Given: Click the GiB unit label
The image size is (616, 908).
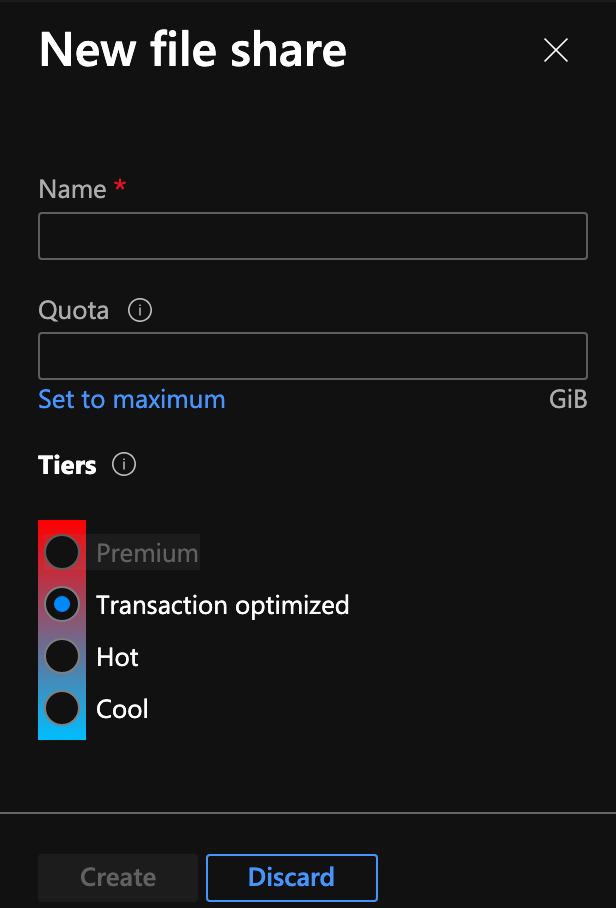Looking at the screenshot, I should click(x=568, y=400).
